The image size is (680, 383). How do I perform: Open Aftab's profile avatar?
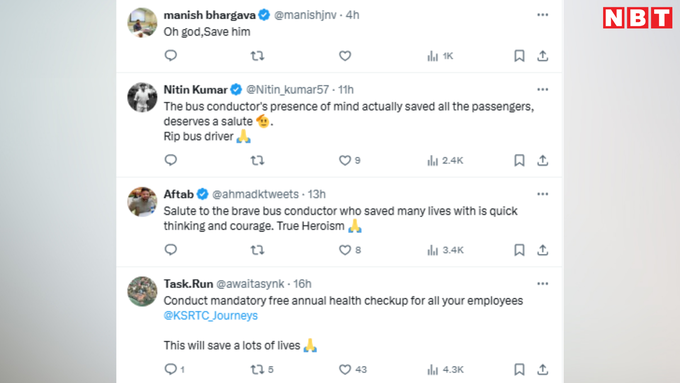142,201
